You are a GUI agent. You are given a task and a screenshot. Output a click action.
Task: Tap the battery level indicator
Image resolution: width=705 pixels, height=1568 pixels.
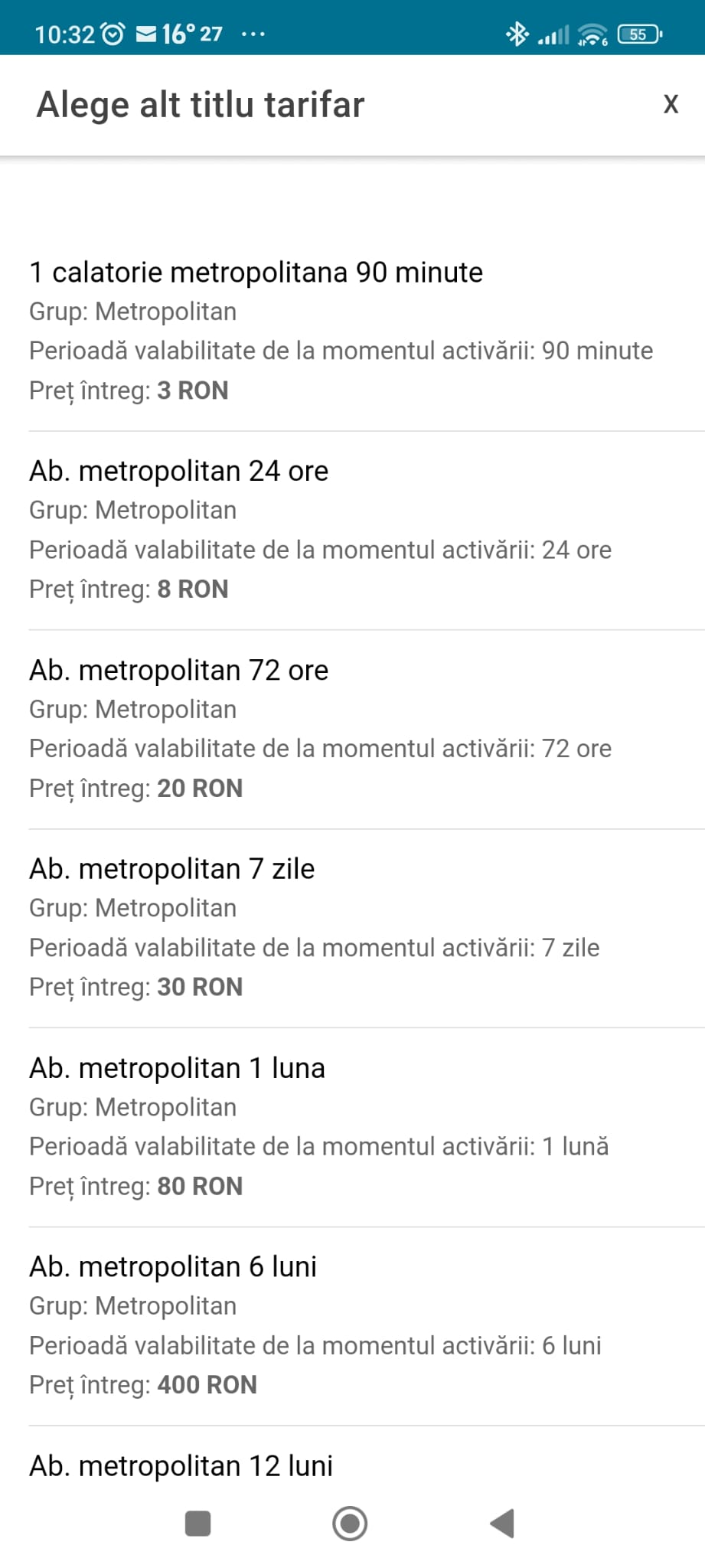(x=640, y=34)
